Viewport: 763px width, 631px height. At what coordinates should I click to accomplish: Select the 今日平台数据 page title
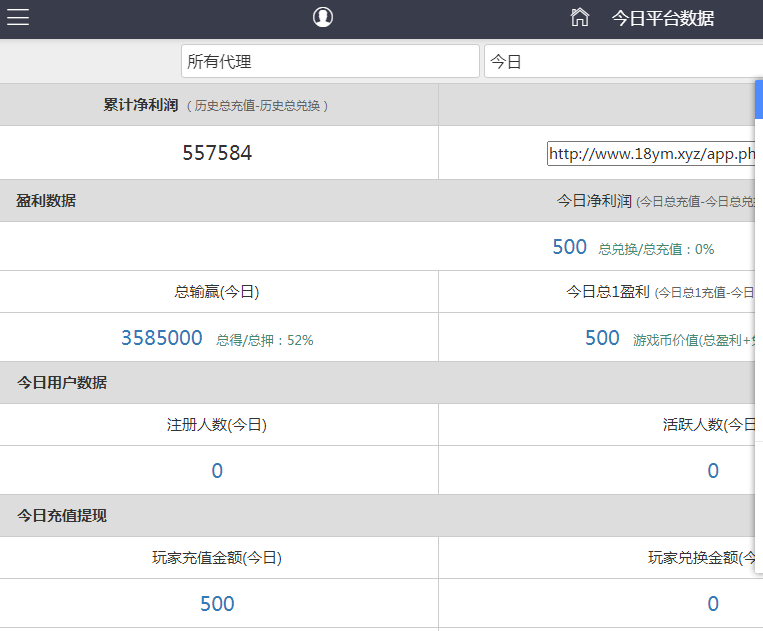pyautogui.click(x=662, y=19)
